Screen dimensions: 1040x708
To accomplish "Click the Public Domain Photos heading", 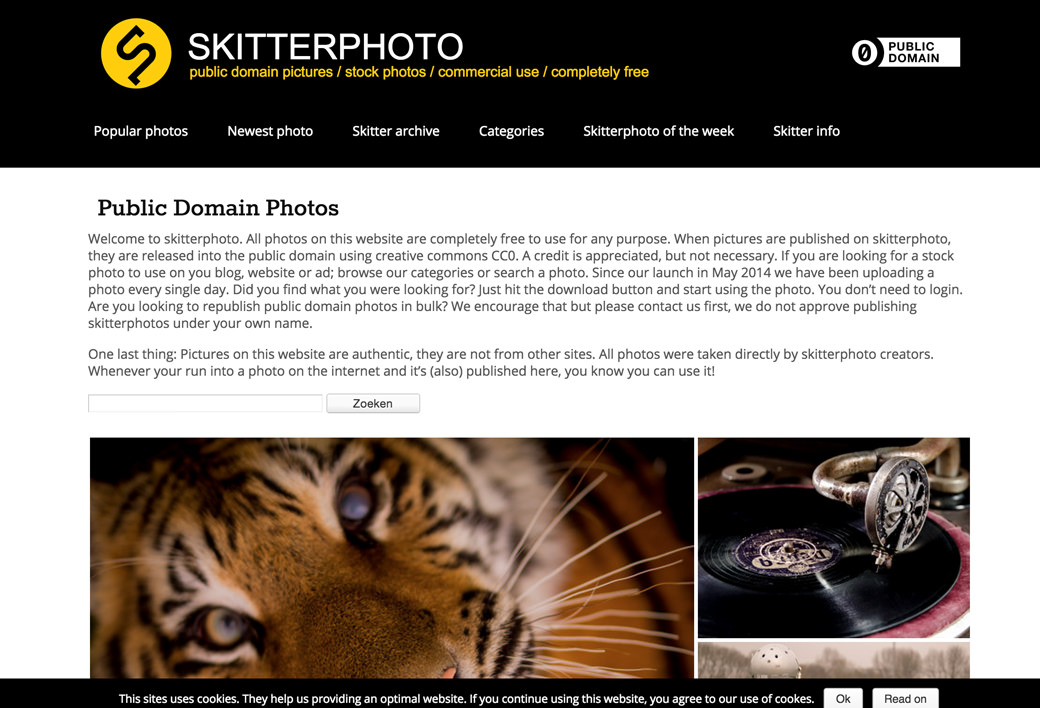I will 218,208.
